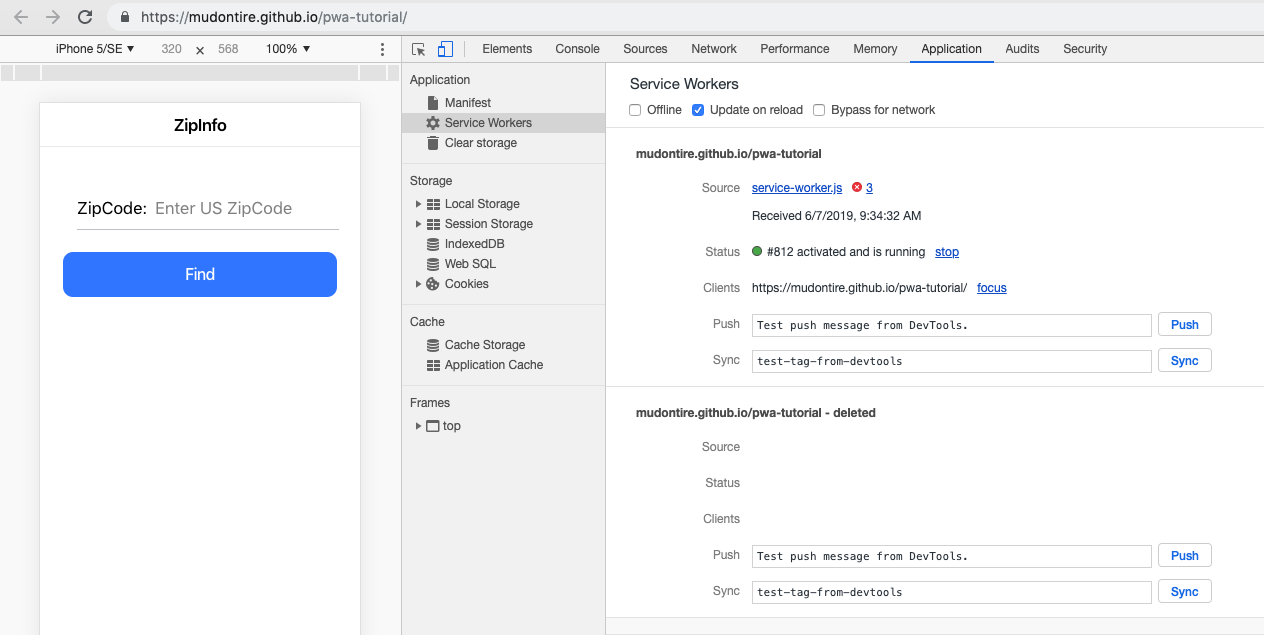Image resolution: width=1264 pixels, height=635 pixels.
Task: Switch to the Console tab
Action: pos(577,49)
